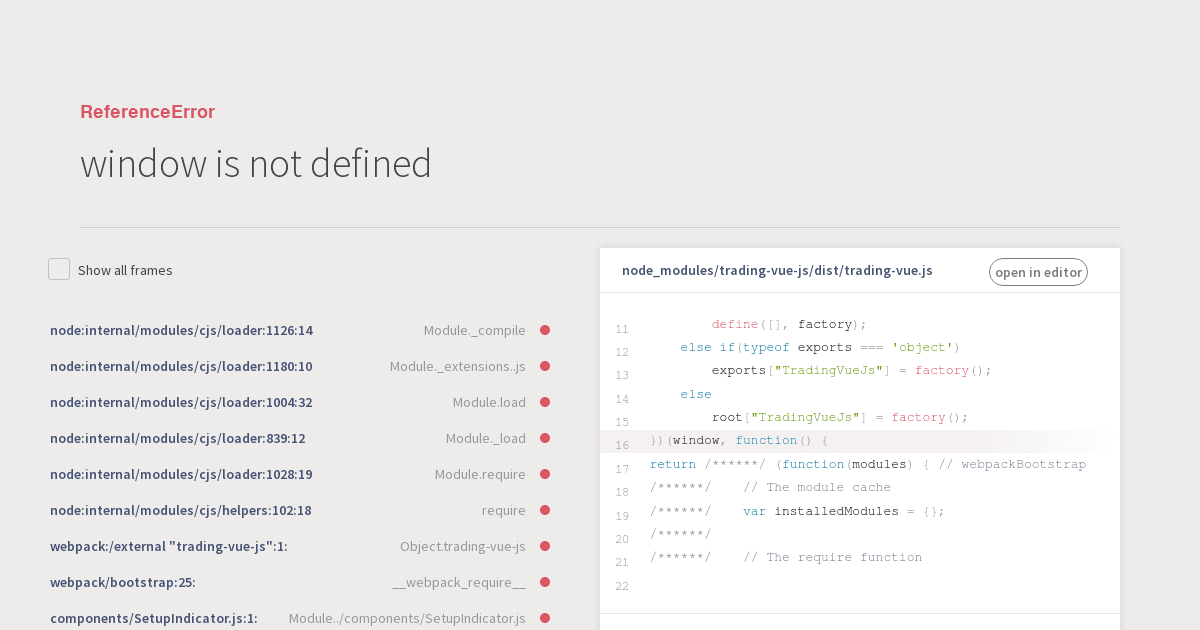
Task: Click red dot beside Object.trading-vue-js
Action: [545, 546]
